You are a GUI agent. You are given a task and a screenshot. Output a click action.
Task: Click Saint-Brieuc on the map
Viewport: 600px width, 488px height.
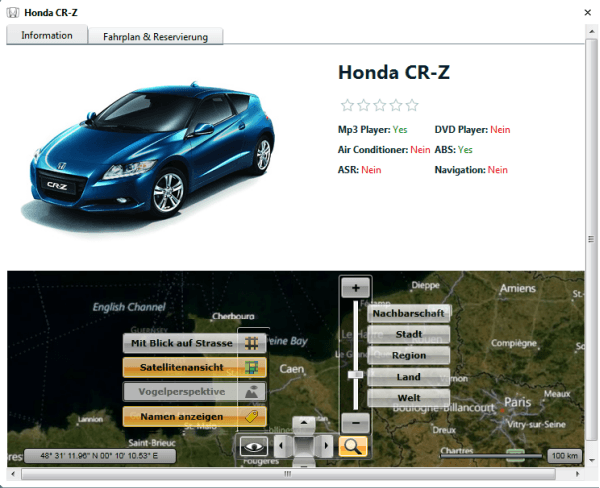point(152,443)
